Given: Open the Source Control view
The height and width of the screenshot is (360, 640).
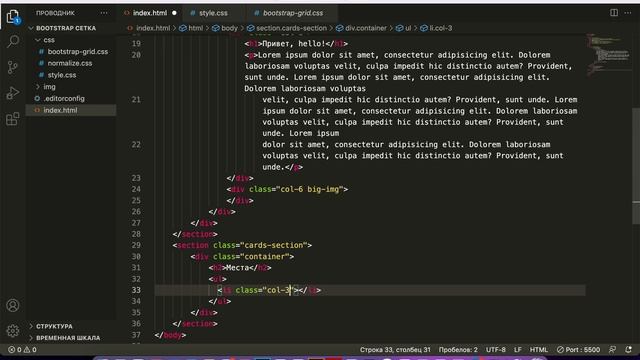Looking at the screenshot, I should click(13, 67).
